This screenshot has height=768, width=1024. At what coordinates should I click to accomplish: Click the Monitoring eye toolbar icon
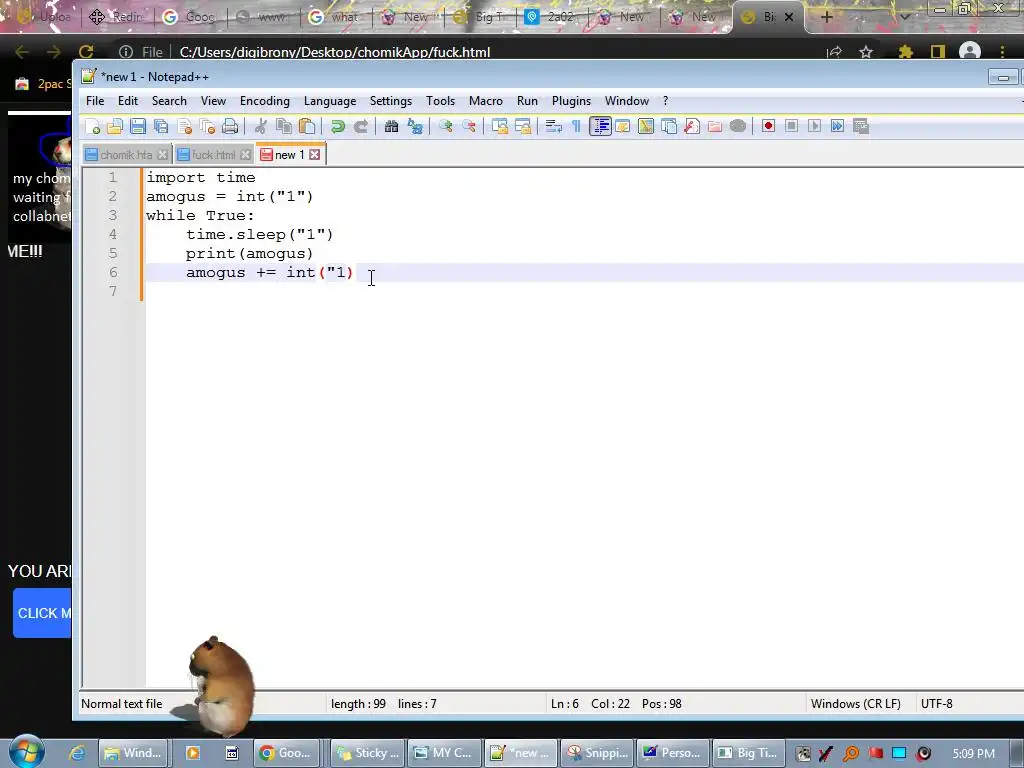click(738, 126)
